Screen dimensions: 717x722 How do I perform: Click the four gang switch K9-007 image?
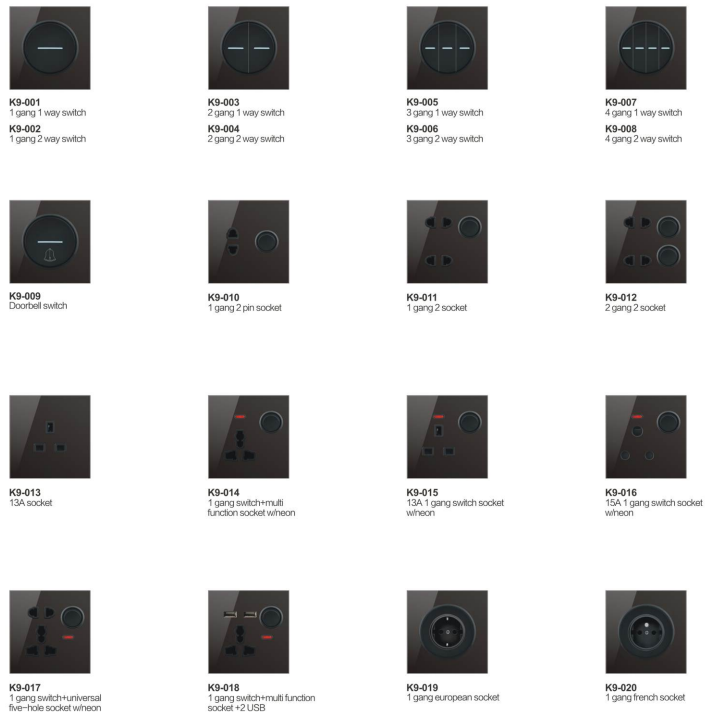[x=646, y=48]
